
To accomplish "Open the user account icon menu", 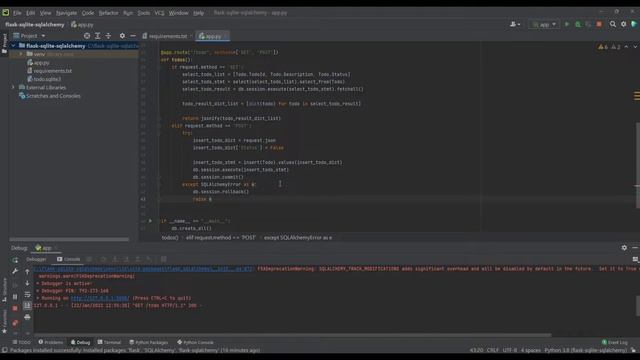I will coord(515,24).
